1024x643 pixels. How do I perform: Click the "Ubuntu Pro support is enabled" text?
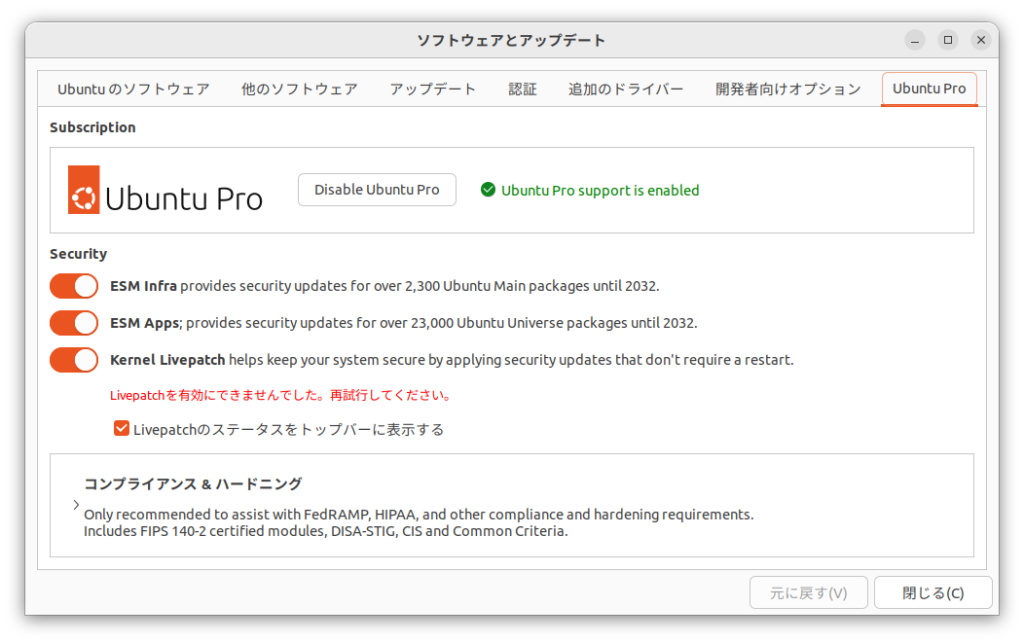point(600,191)
